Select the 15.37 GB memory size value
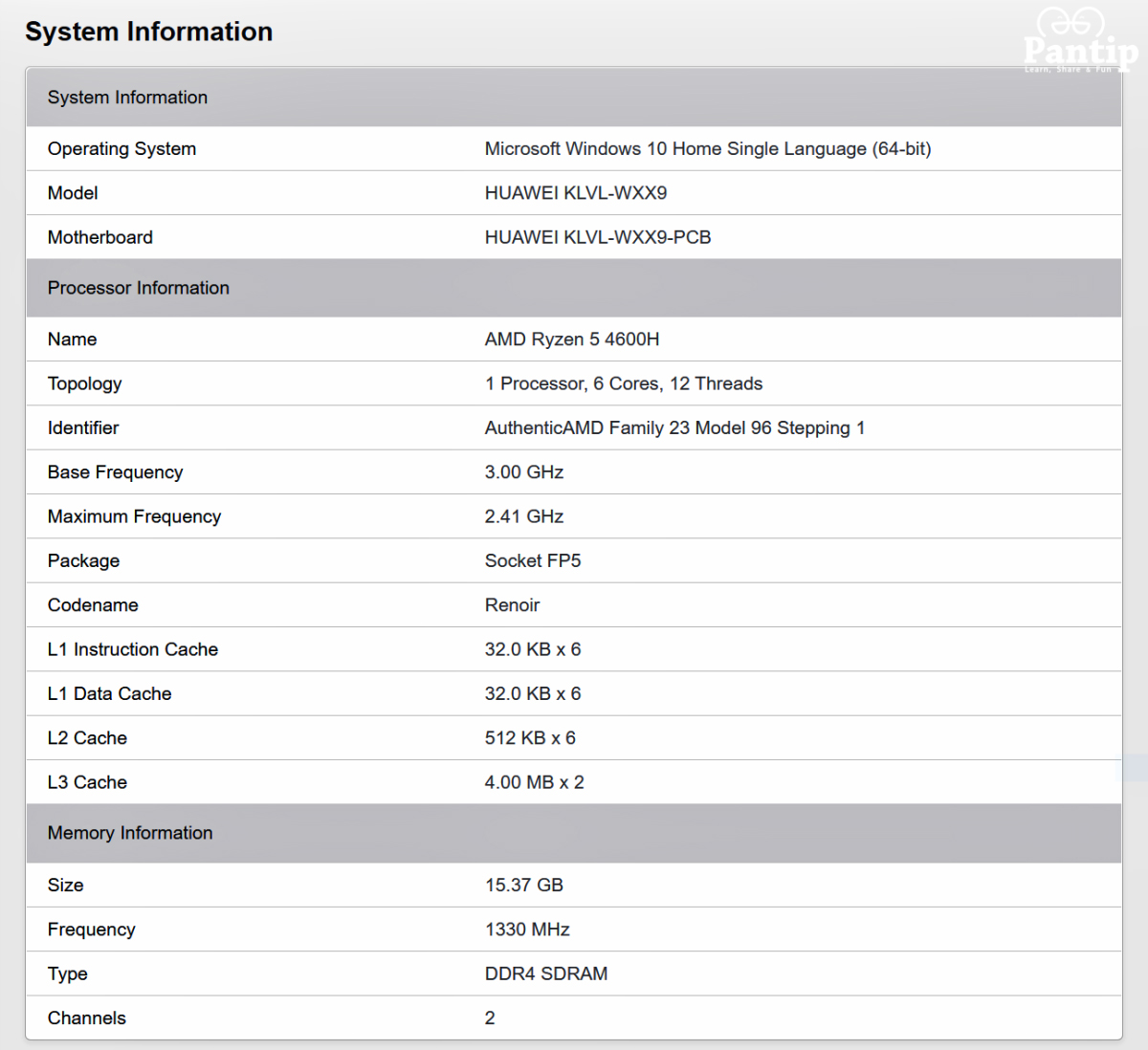 pyautogui.click(x=524, y=886)
